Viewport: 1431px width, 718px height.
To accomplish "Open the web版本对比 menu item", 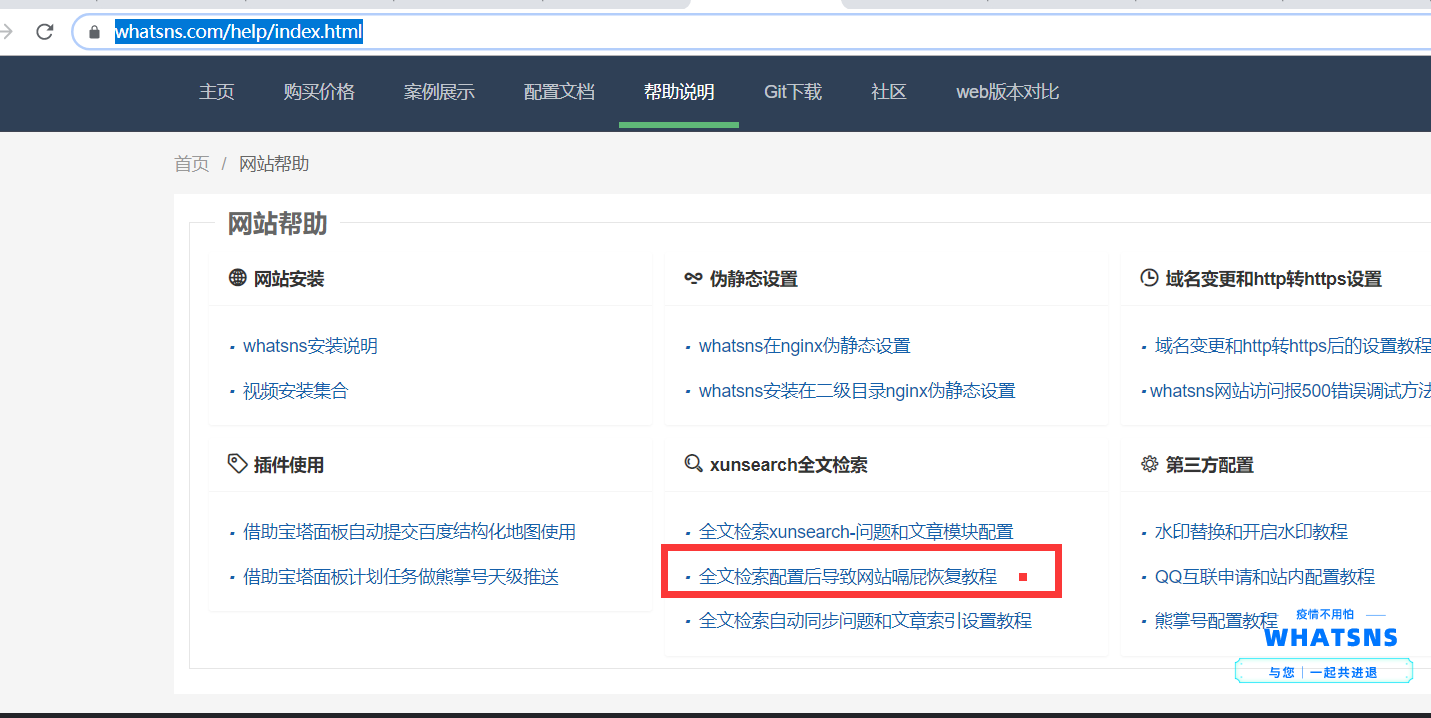I will [1007, 92].
